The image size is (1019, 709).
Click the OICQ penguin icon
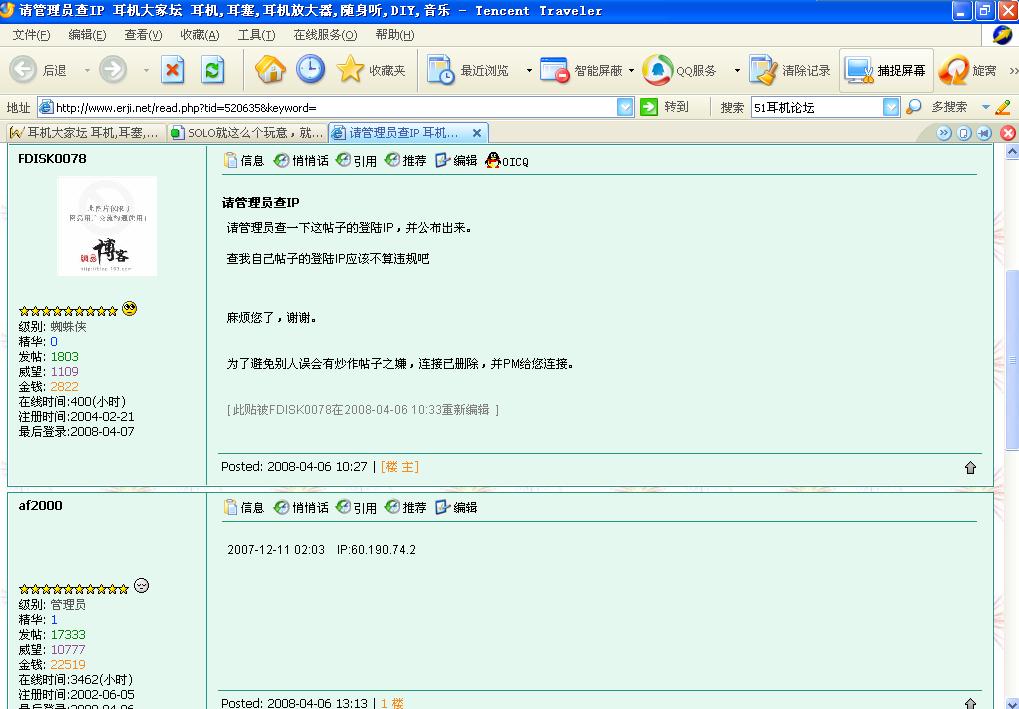pos(507,161)
